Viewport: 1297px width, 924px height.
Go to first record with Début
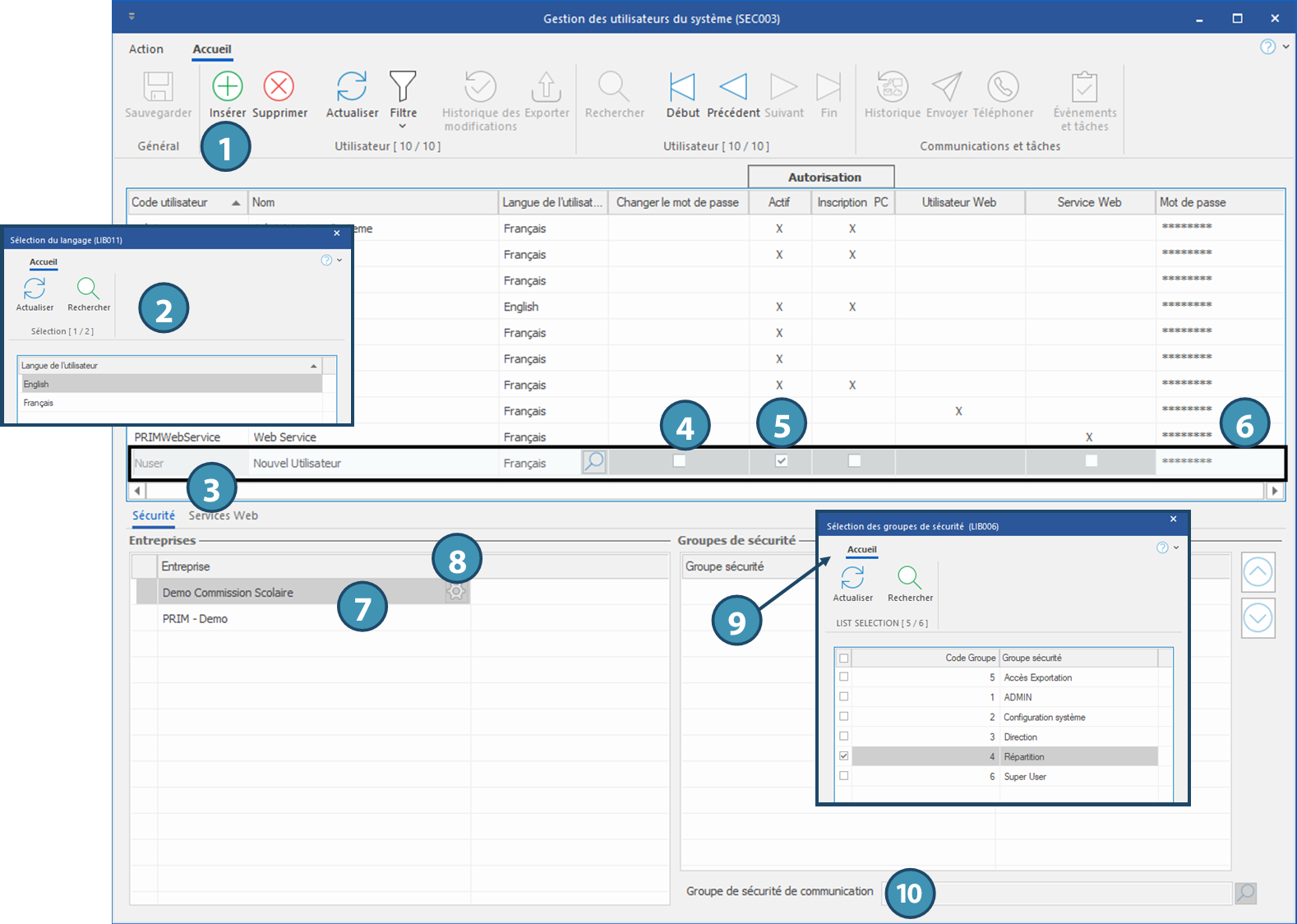[x=681, y=86]
